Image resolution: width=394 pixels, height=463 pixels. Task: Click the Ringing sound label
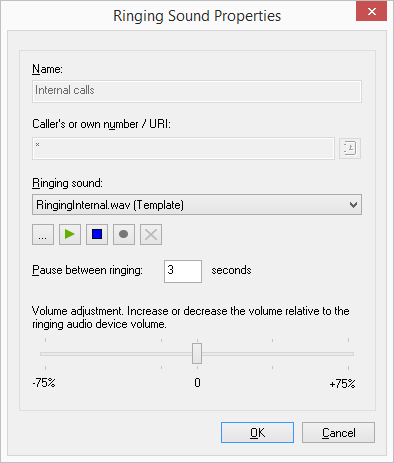pyautogui.click(x=67, y=183)
